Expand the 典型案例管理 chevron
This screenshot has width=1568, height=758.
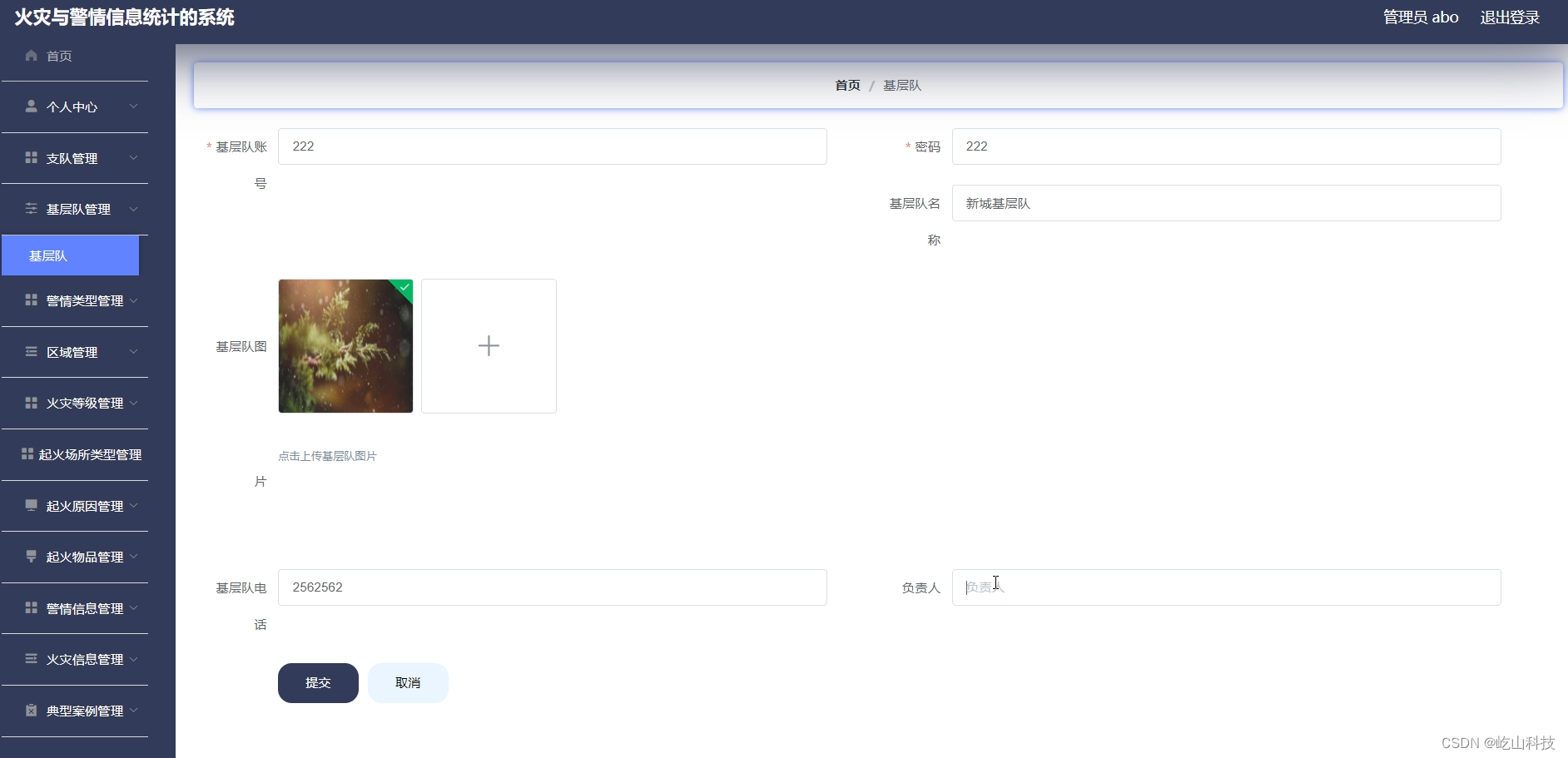pos(133,711)
